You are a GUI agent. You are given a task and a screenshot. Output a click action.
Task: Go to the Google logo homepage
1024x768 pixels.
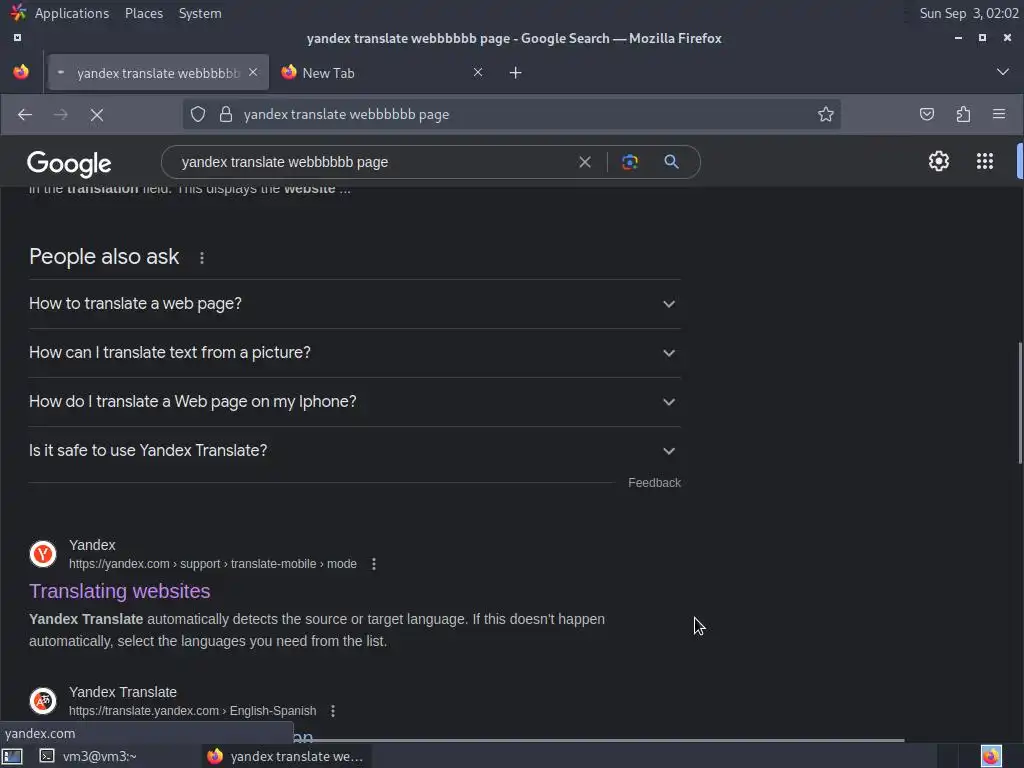(x=69, y=163)
